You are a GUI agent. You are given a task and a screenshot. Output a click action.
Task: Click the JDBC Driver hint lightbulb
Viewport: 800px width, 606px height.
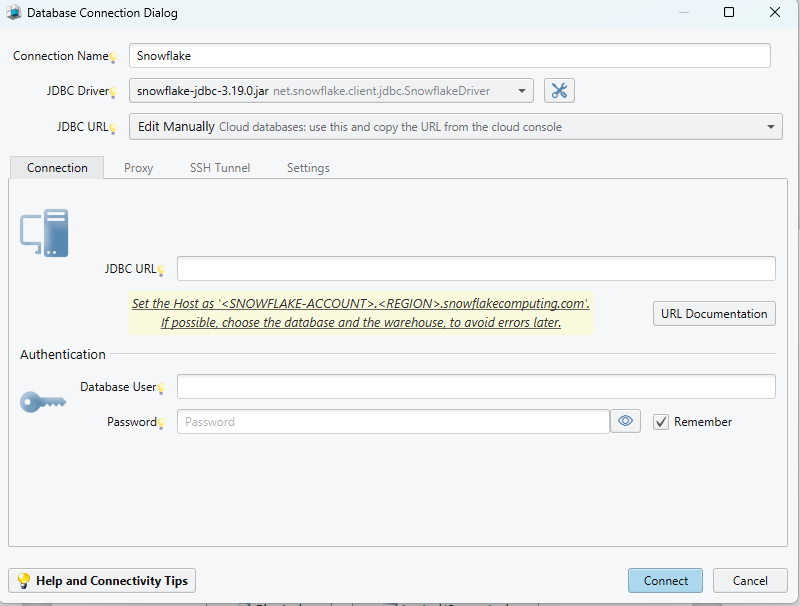[113, 92]
